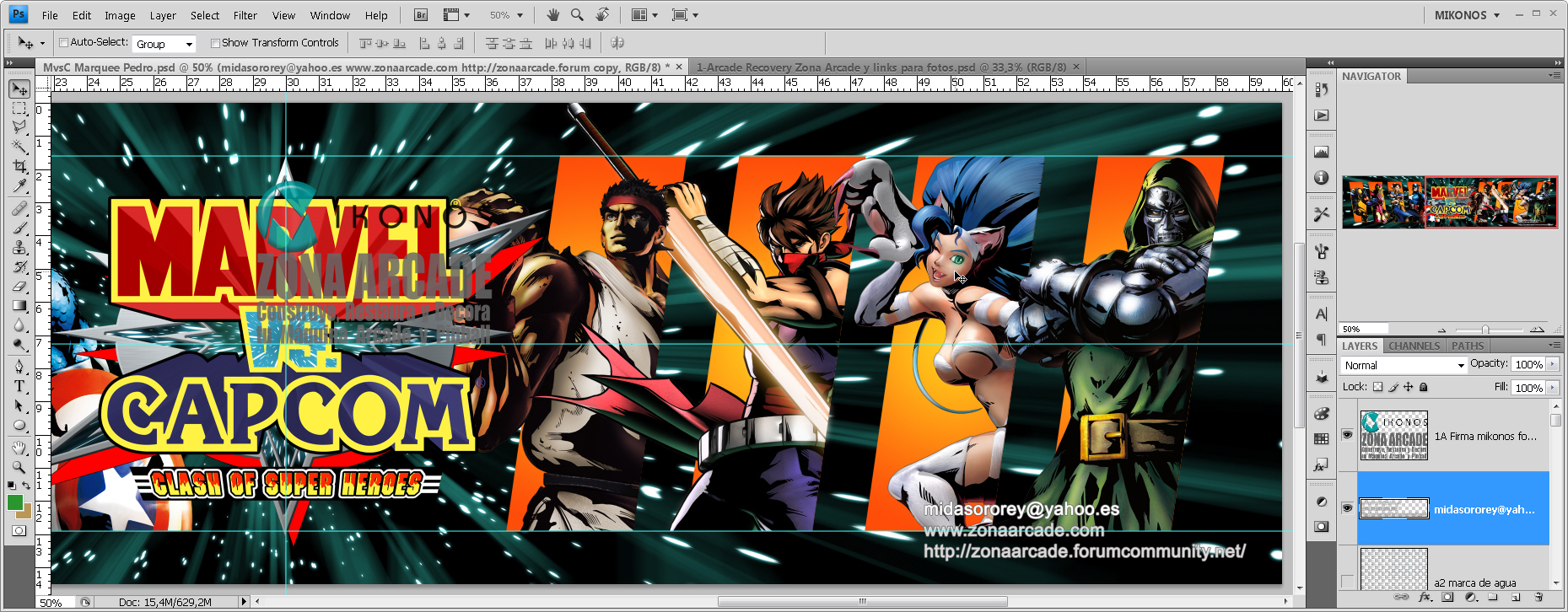1568x612 pixels.
Task: Toggle Quick Mask mode
Action: coord(19,531)
